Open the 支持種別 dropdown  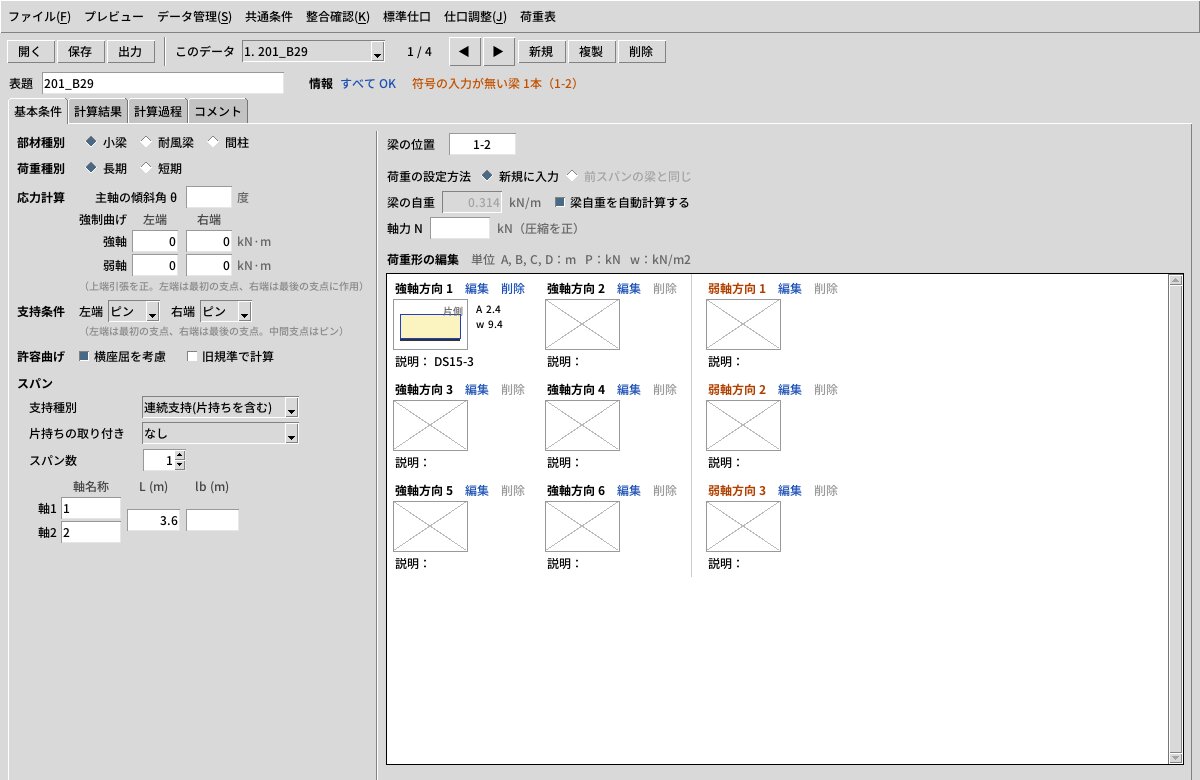click(220, 408)
